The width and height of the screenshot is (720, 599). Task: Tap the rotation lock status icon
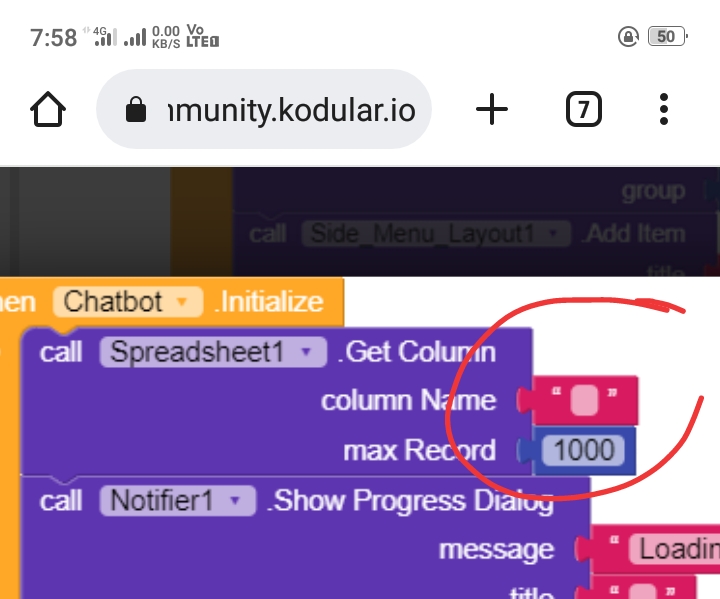coord(628,36)
